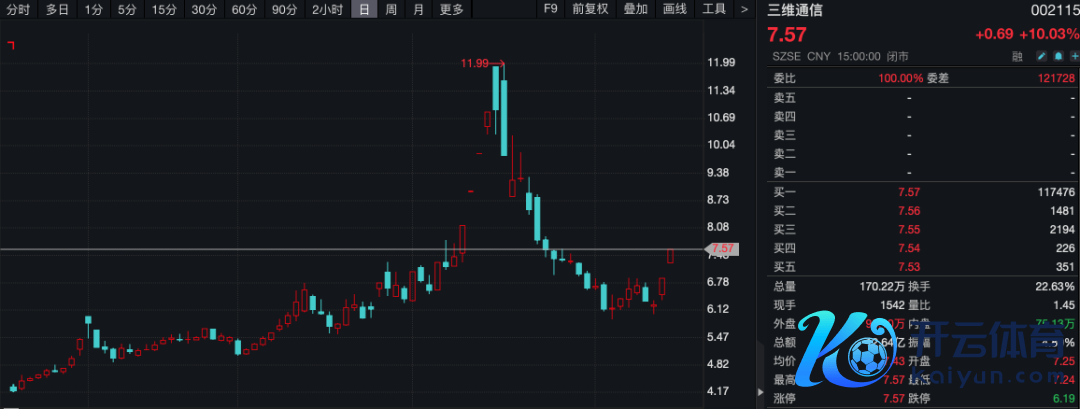Click the 融 margin trading indicator

[x=1017, y=57]
